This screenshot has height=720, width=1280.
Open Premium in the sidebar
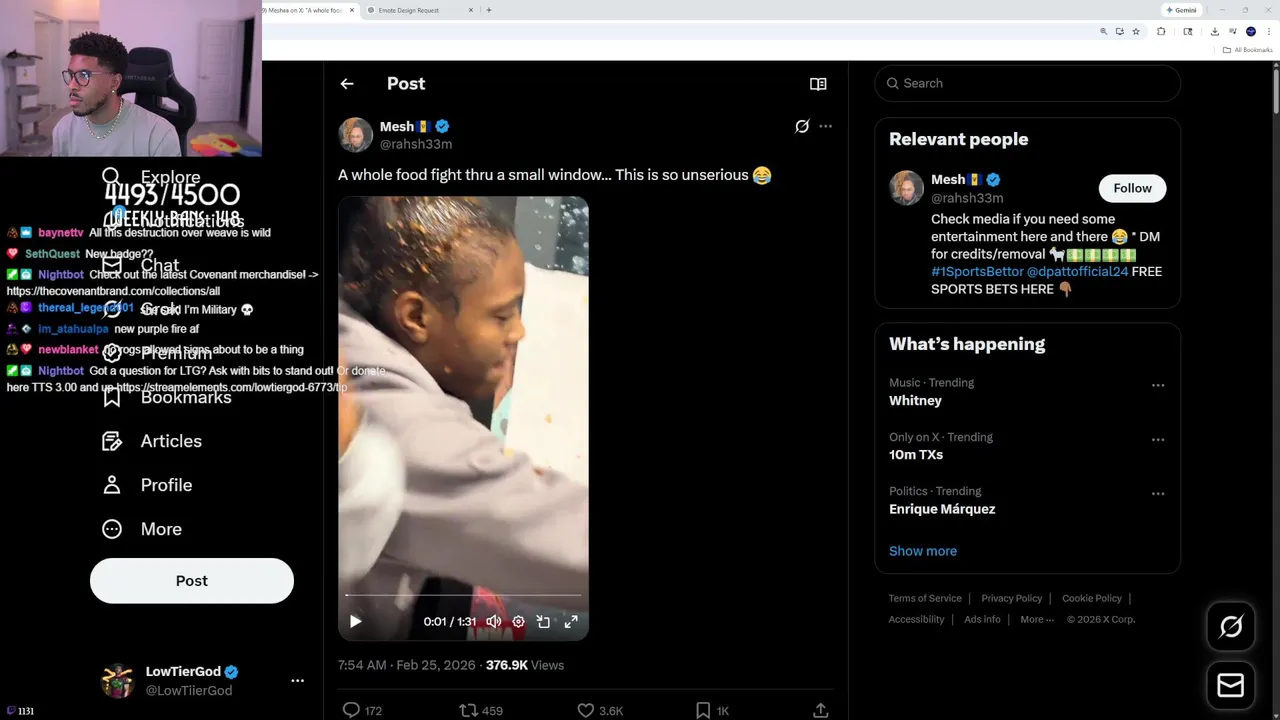coord(157,353)
